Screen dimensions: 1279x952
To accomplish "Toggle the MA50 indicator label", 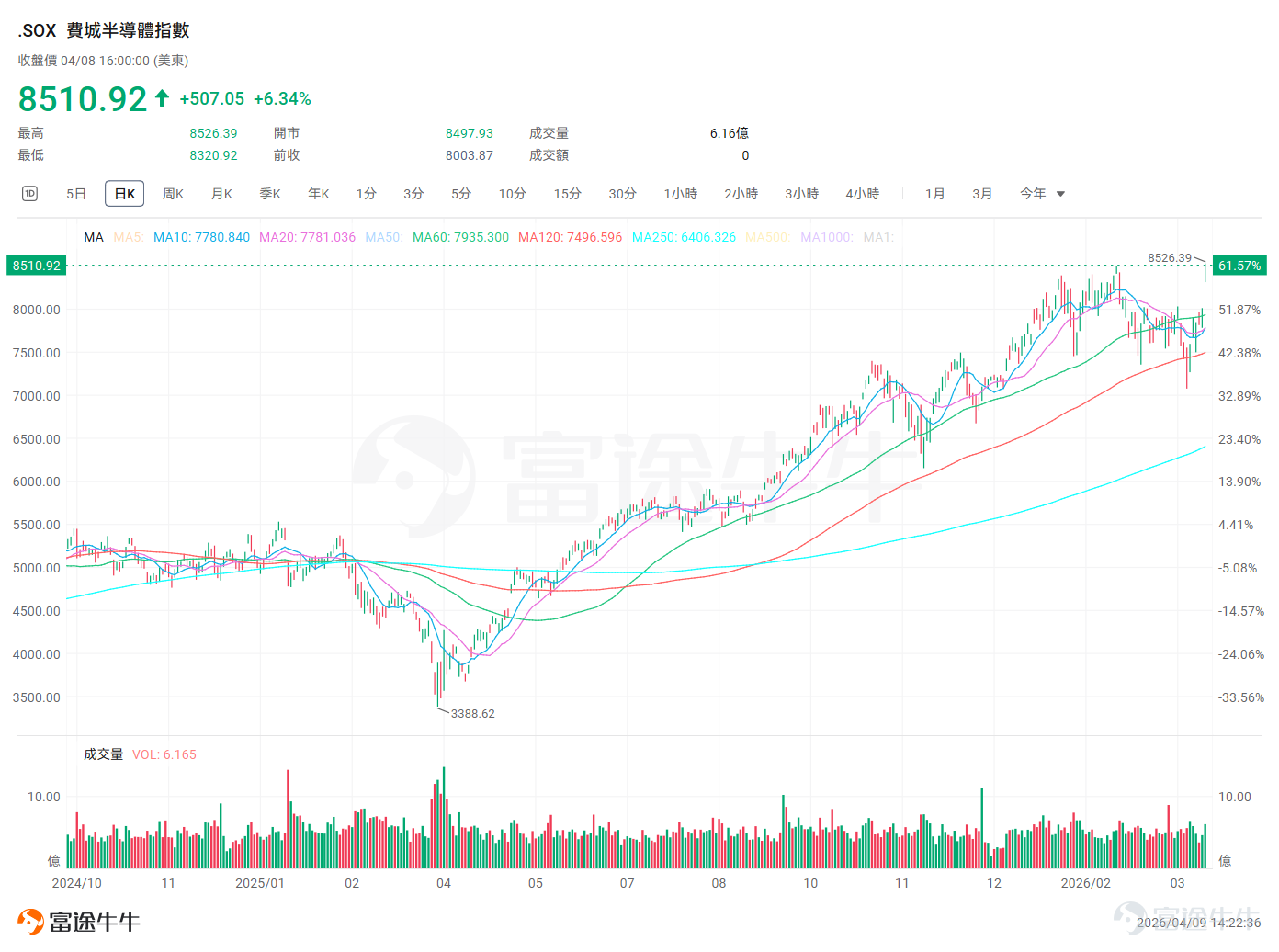I will [384, 237].
